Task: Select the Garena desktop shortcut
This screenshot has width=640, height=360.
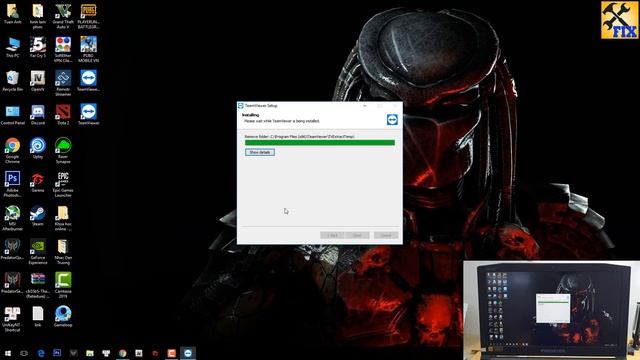Action: click(x=38, y=182)
